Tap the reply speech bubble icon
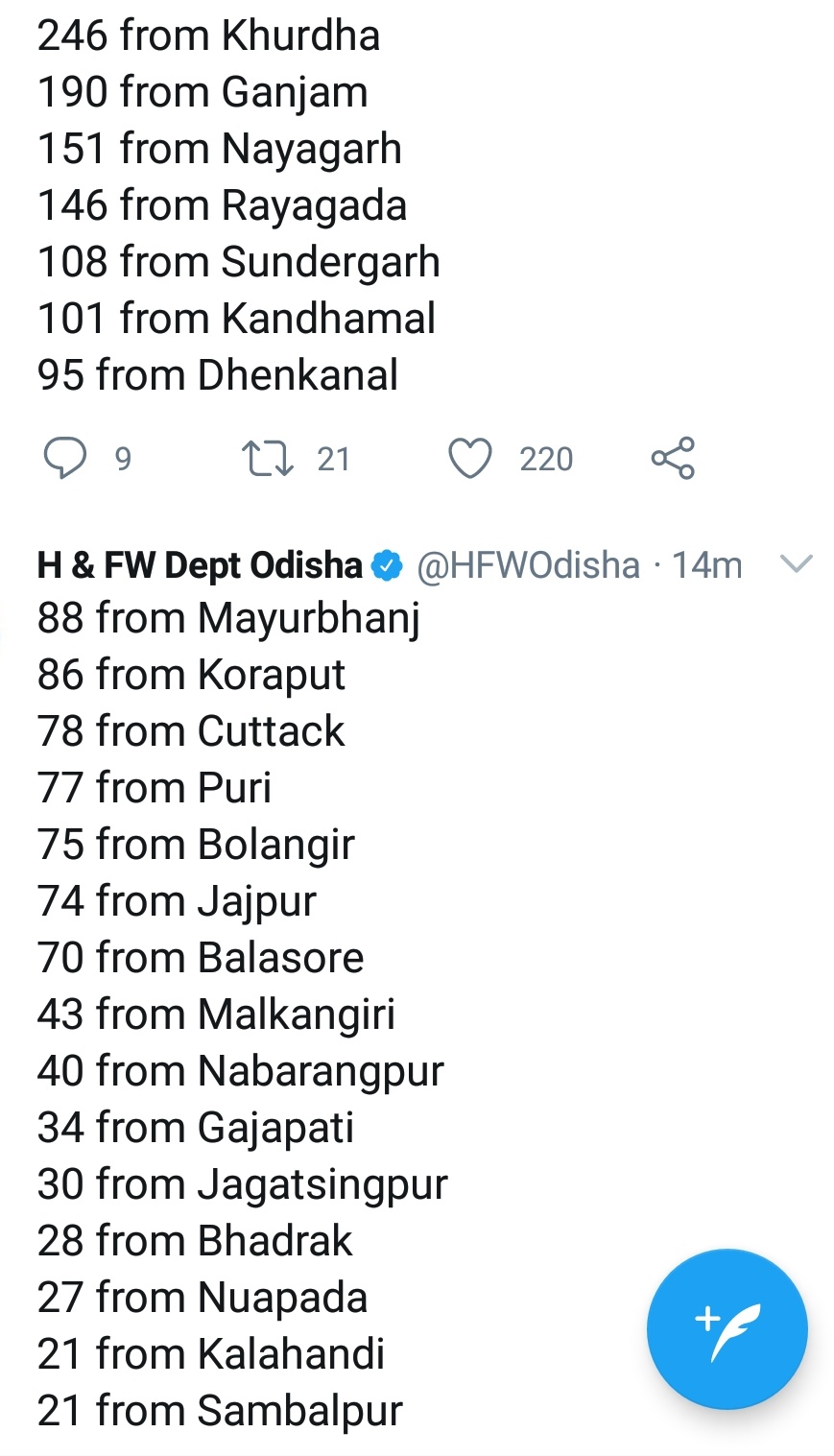This screenshot has height=1456, width=834. click(65, 459)
